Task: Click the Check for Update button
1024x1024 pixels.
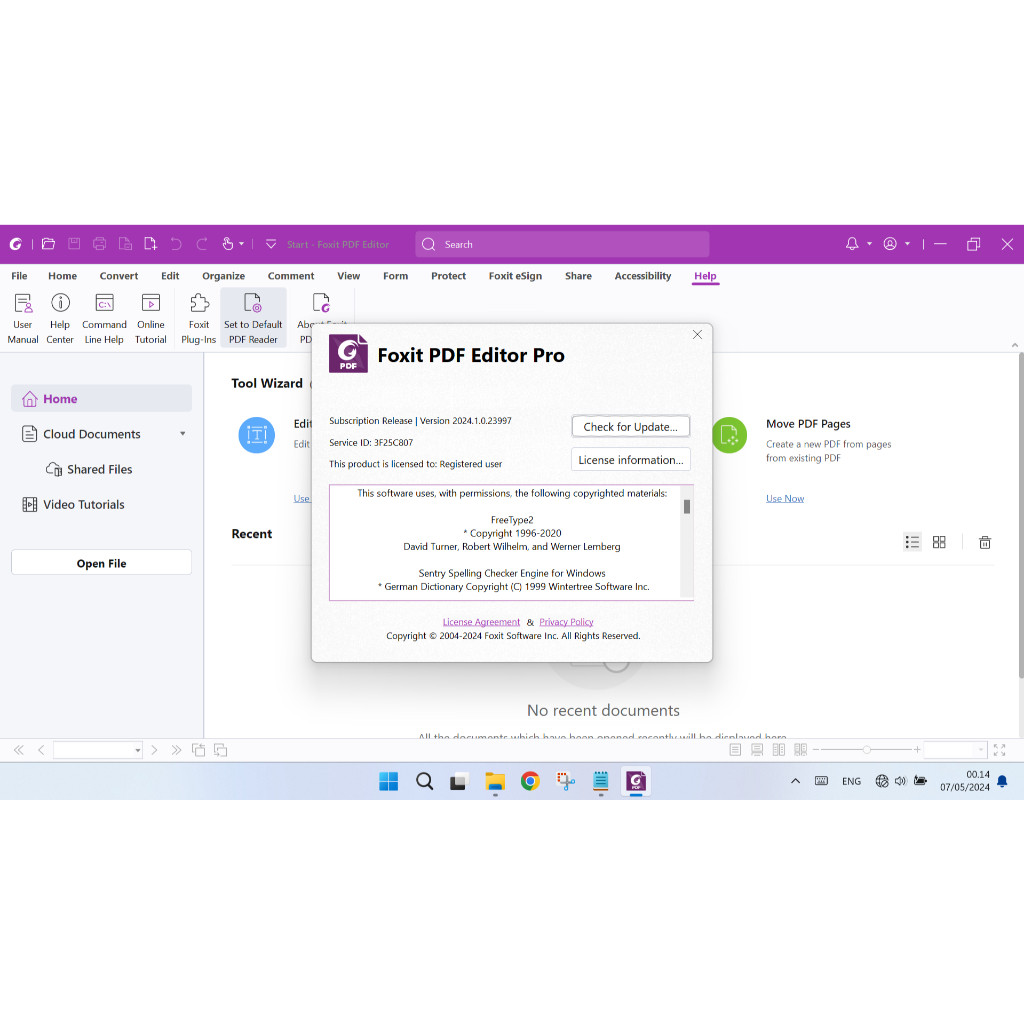Action: 630,426
